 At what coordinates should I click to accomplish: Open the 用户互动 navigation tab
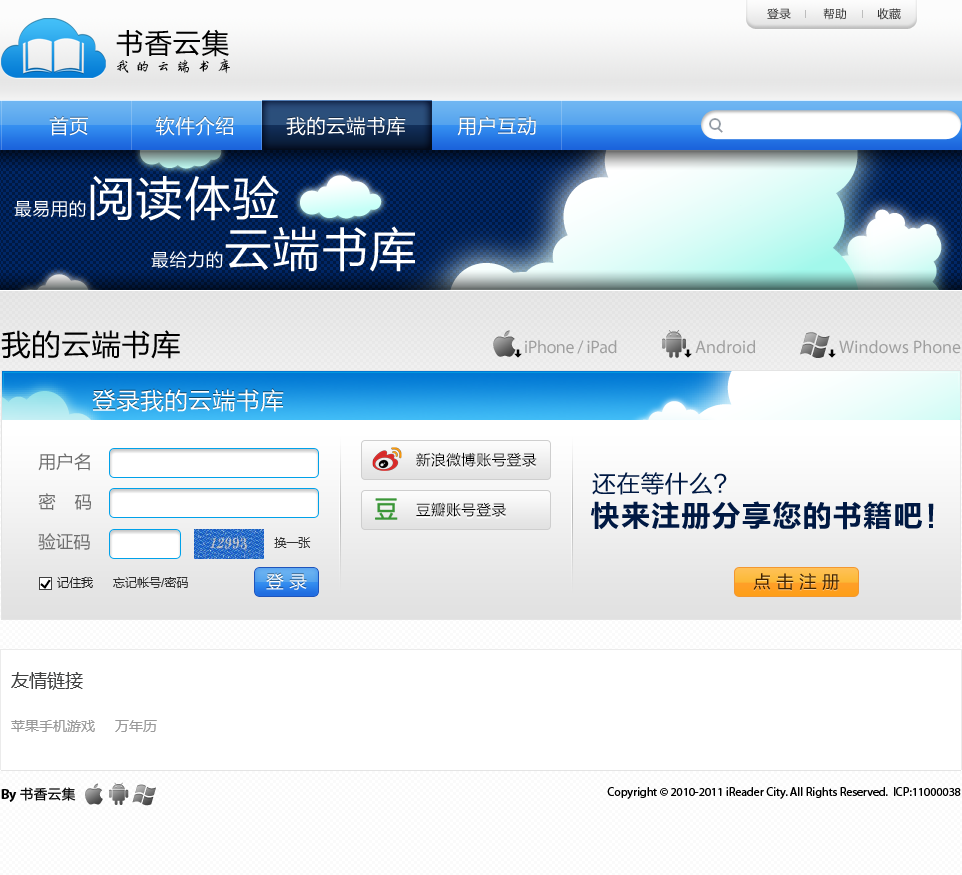click(497, 126)
